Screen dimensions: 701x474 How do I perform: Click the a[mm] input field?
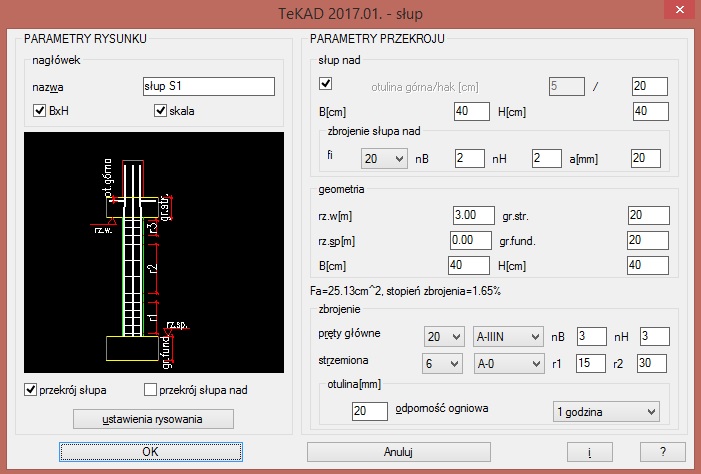point(646,159)
